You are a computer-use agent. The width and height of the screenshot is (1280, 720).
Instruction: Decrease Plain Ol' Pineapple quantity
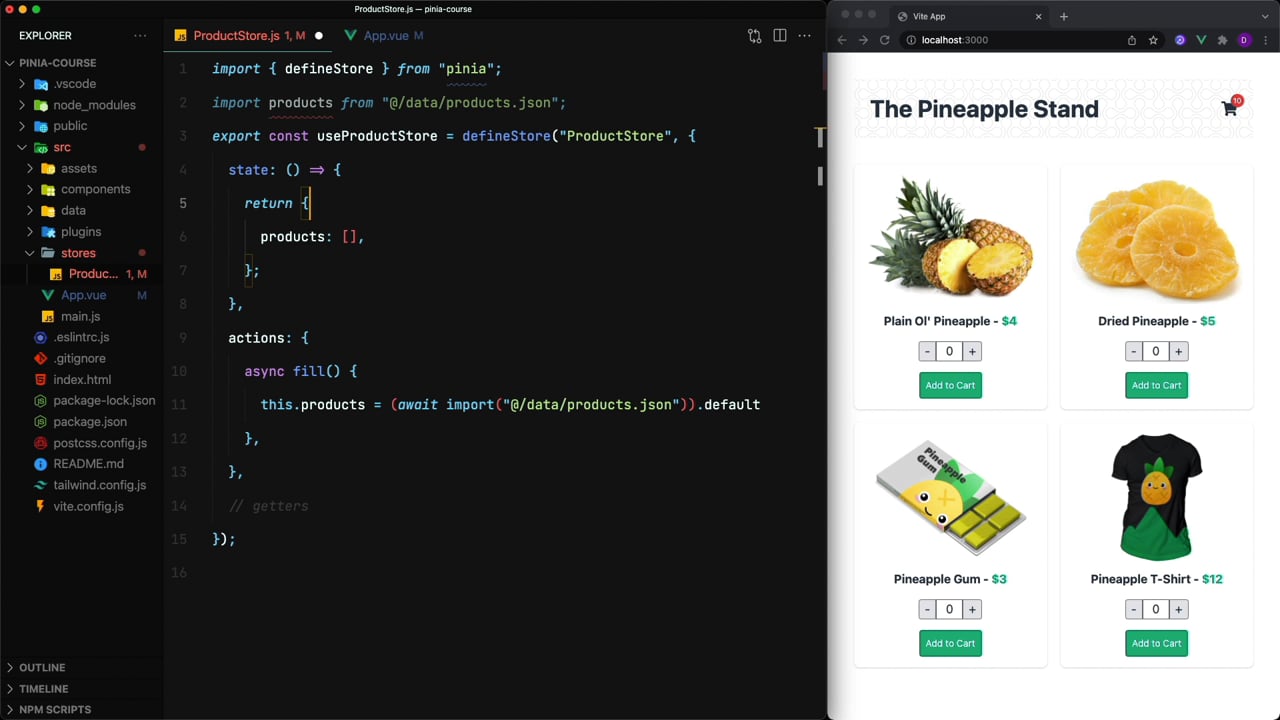click(x=927, y=351)
